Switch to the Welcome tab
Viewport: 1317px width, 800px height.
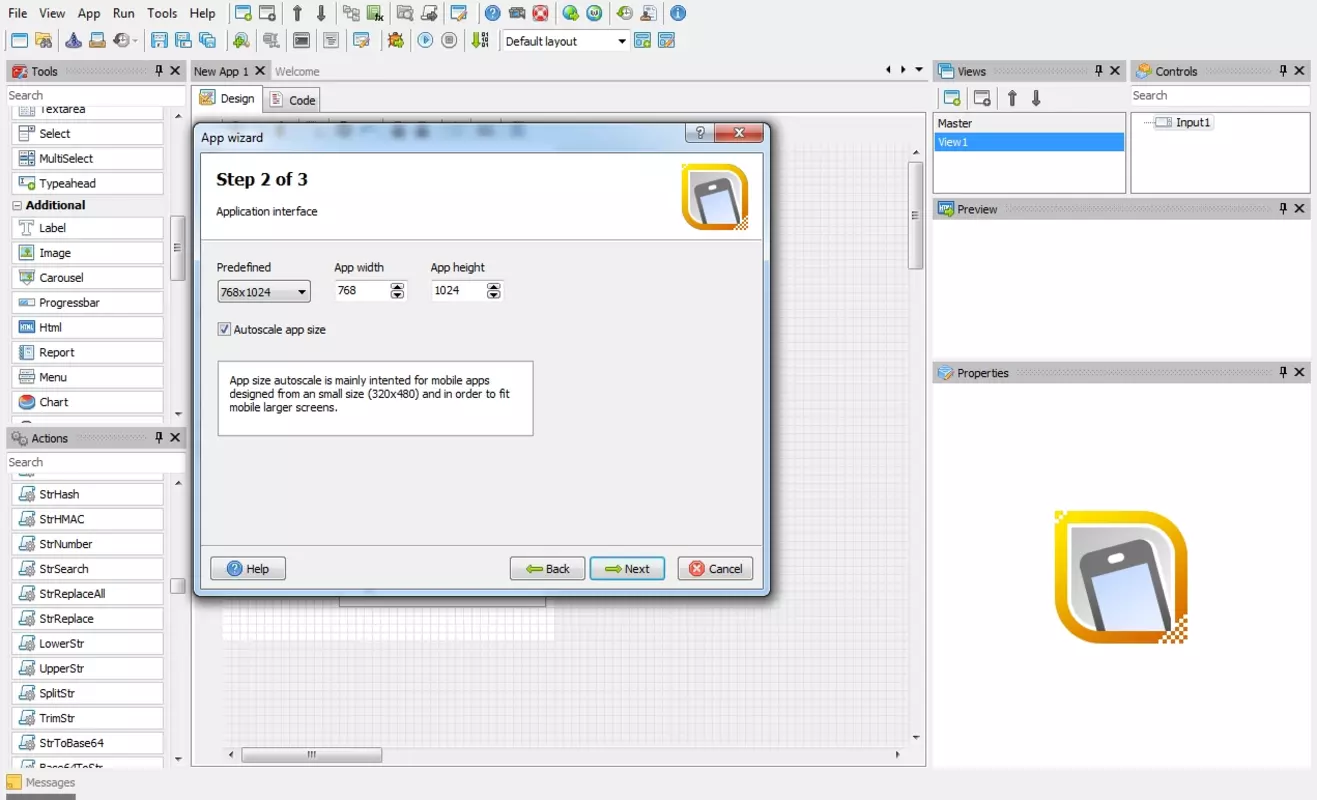[x=297, y=71]
